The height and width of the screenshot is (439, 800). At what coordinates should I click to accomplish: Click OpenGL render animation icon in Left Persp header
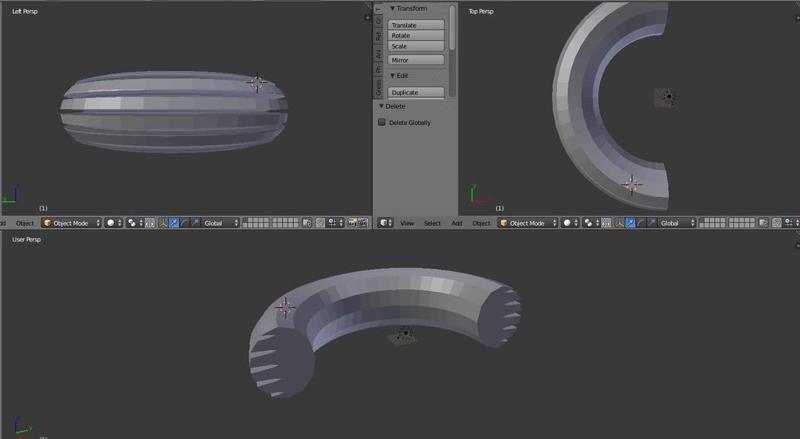coord(363,223)
